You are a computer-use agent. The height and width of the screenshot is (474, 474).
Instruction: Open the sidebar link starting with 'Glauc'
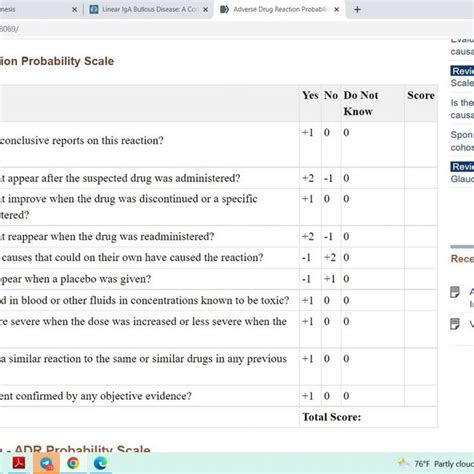(x=462, y=179)
